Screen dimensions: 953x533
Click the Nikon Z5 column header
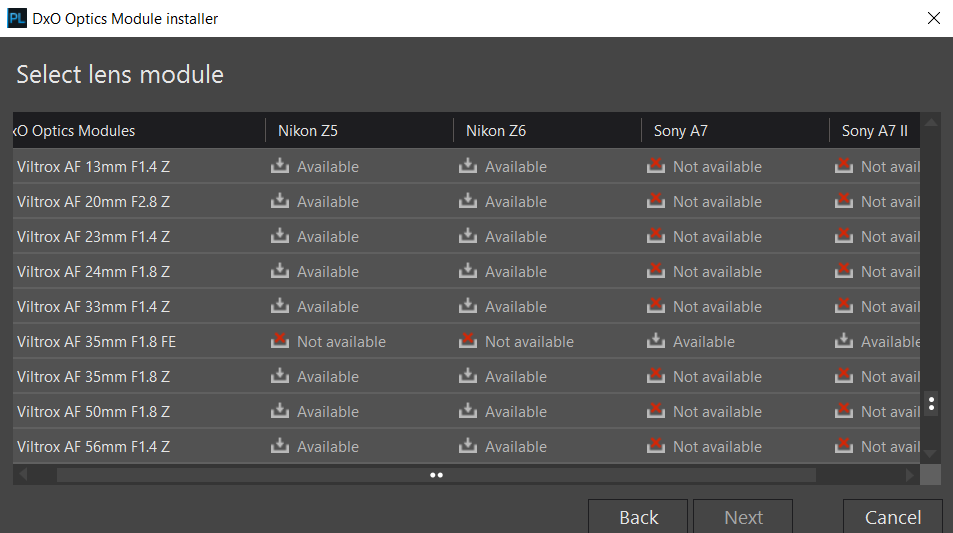tap(359, 130)
